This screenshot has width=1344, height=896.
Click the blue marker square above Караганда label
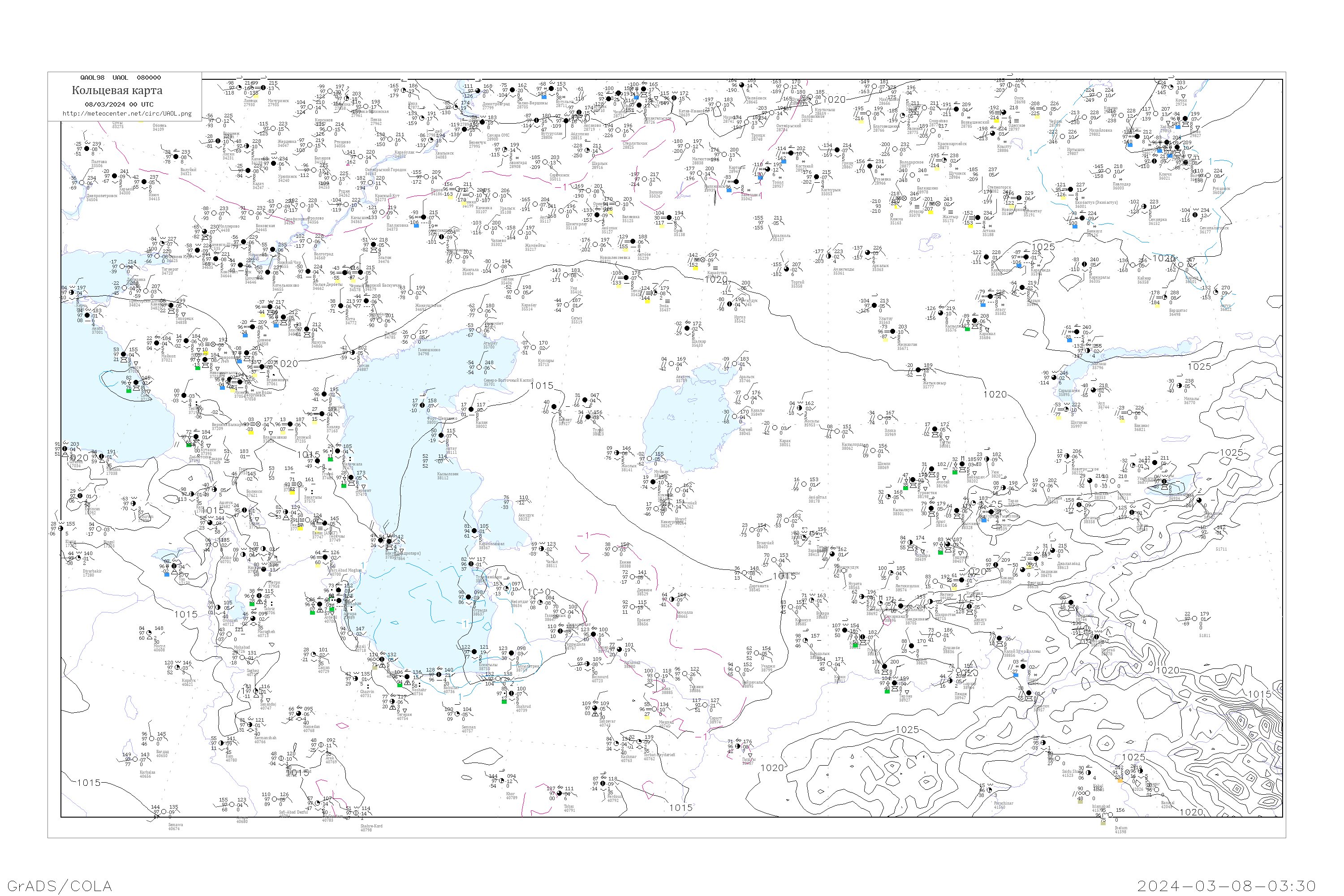coord(1019,266)
